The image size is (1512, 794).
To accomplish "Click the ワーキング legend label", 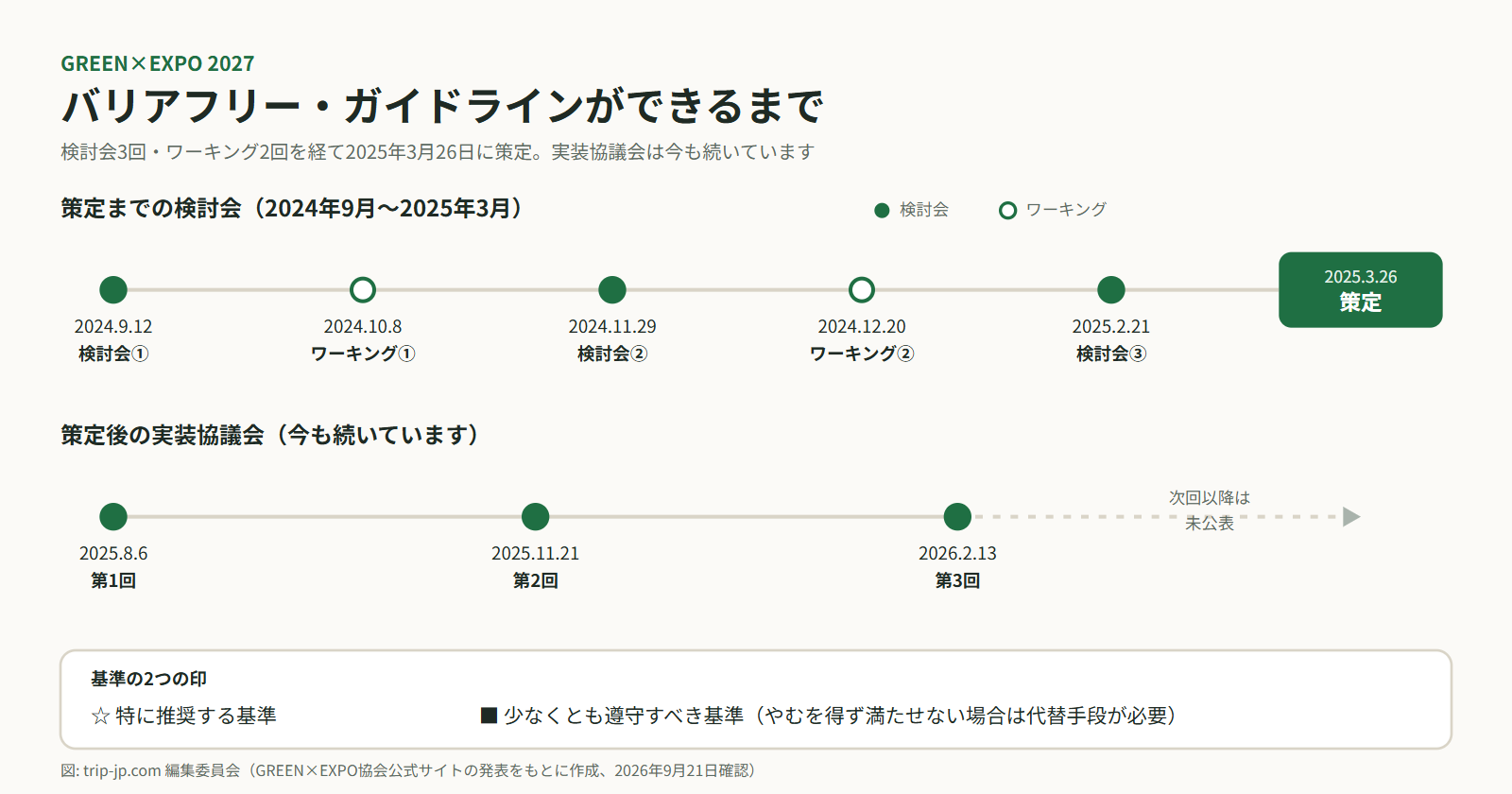I will (1066, 210).
